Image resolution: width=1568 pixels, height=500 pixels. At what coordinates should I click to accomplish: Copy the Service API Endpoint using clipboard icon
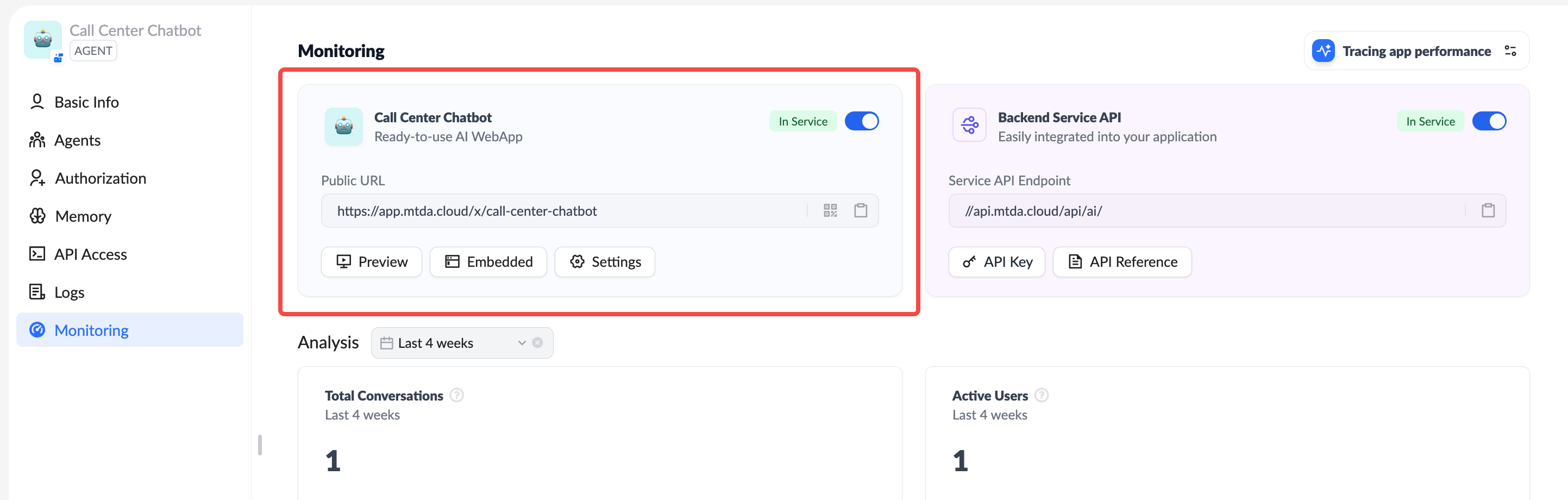click(1488, 210)
